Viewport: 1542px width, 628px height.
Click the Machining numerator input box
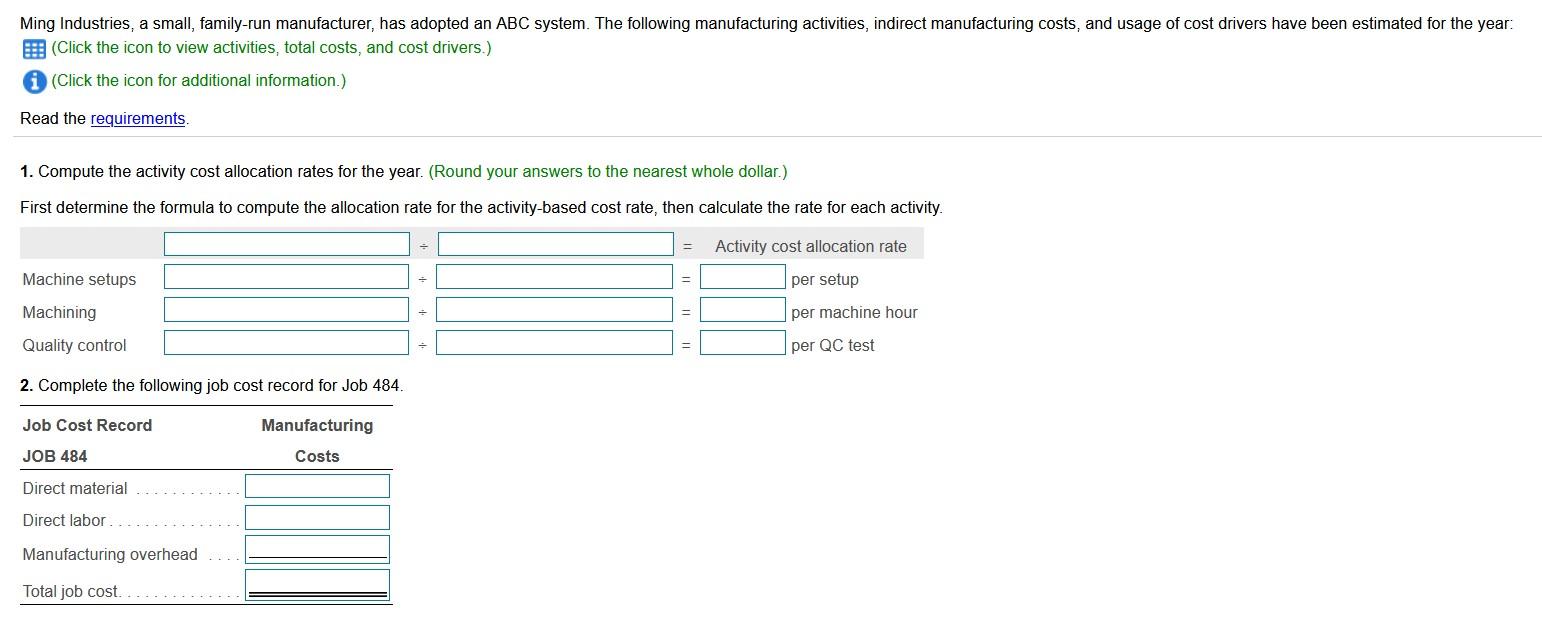[285, 309]
